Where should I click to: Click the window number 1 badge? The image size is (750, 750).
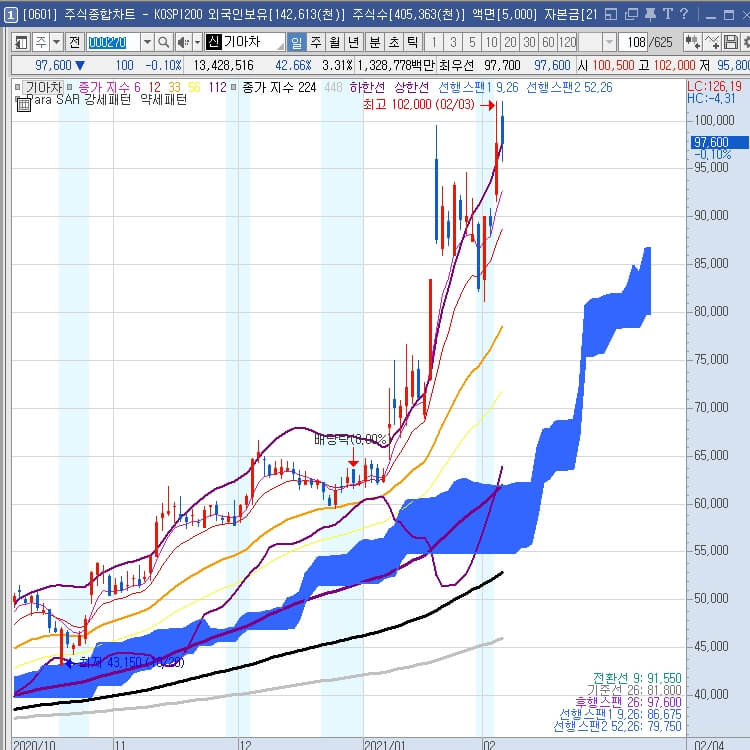click(x=11, y=15)
